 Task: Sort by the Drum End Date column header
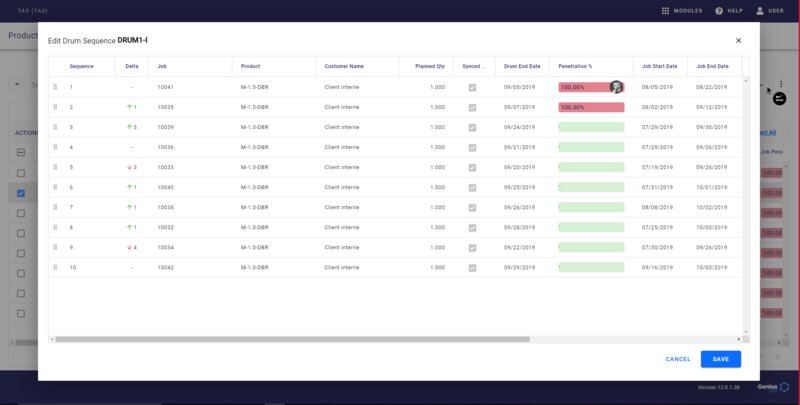click(522, 66)
